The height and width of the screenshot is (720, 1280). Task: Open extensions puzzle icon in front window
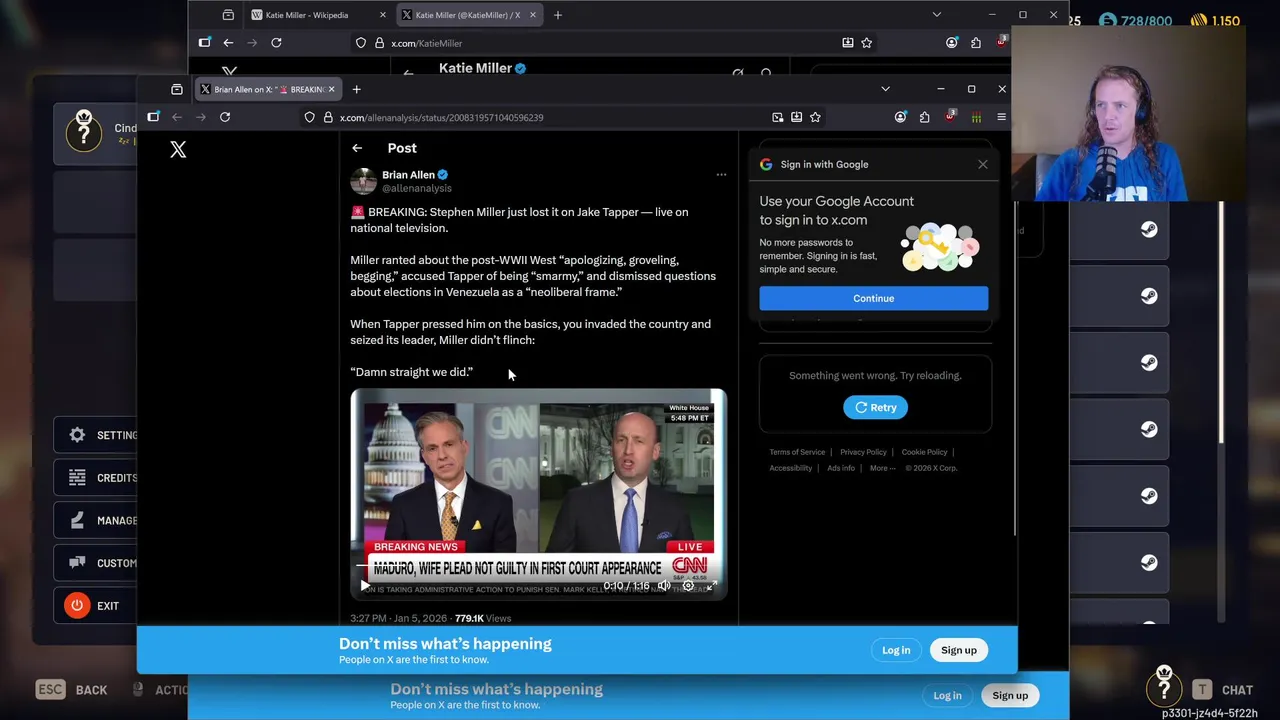[924, 117]
